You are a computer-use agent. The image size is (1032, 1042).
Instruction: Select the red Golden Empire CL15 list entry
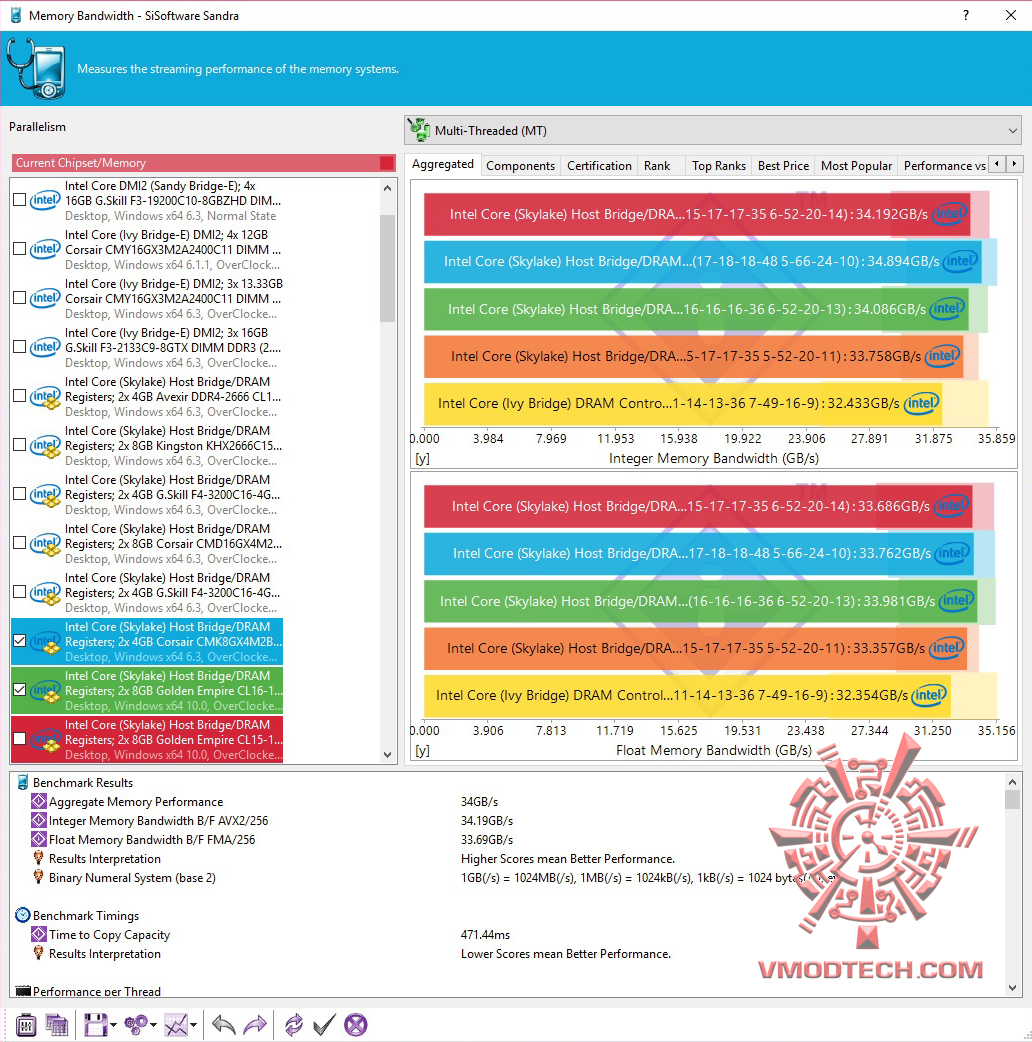point(147,740)
